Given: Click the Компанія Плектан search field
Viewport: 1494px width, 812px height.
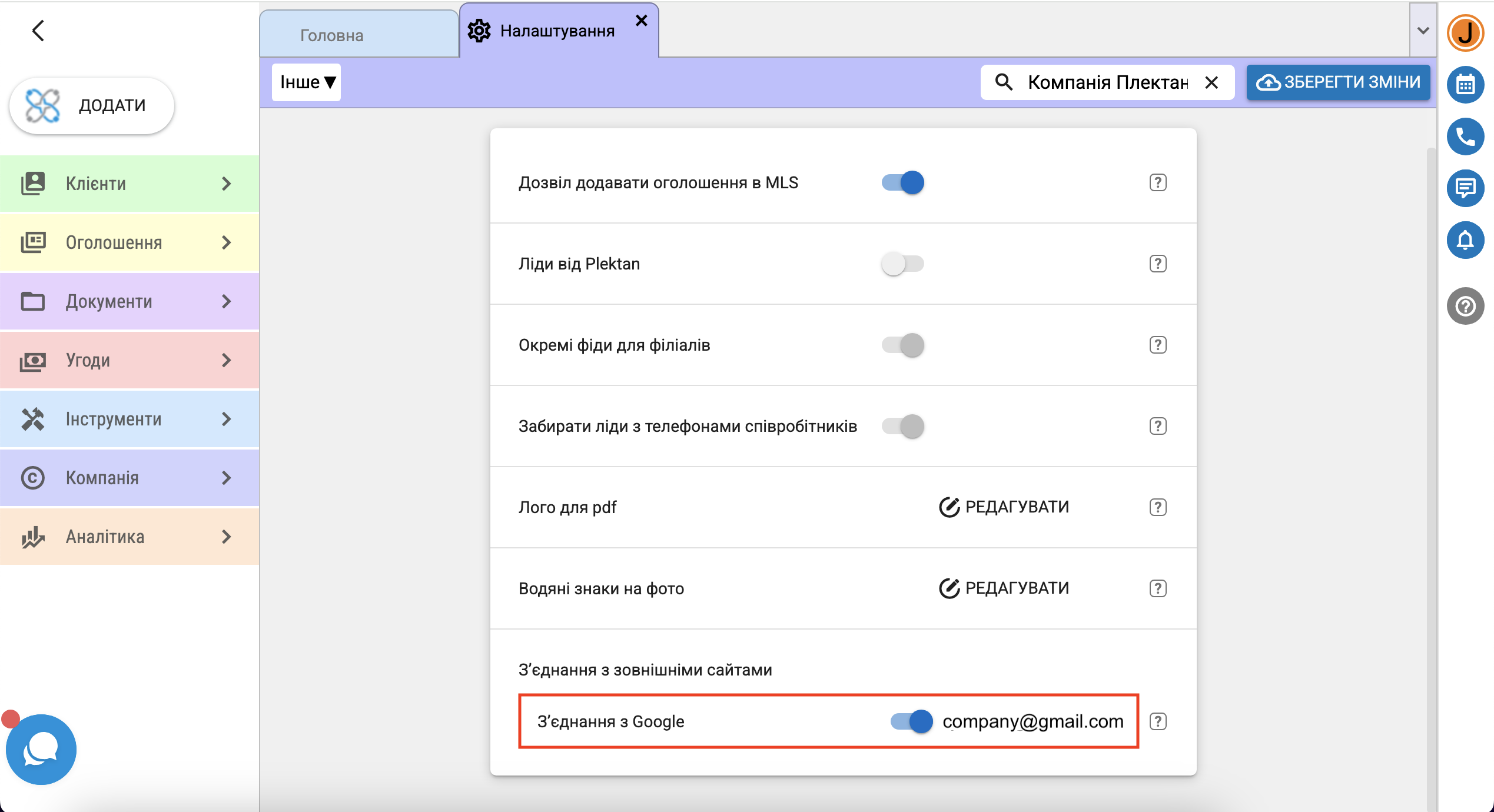Looking at the screenshot, I should tap(1107, 82).
